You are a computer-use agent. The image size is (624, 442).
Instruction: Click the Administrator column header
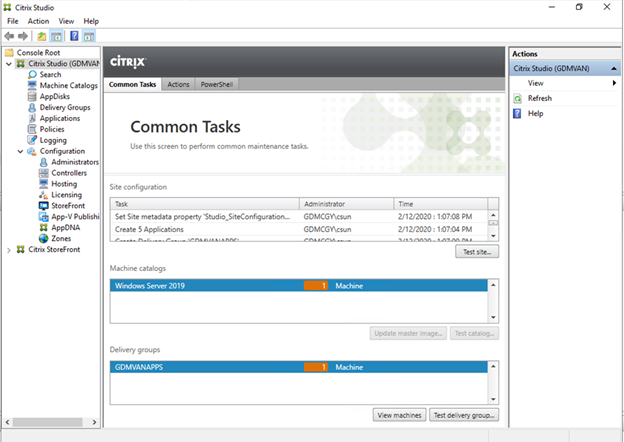347,204
